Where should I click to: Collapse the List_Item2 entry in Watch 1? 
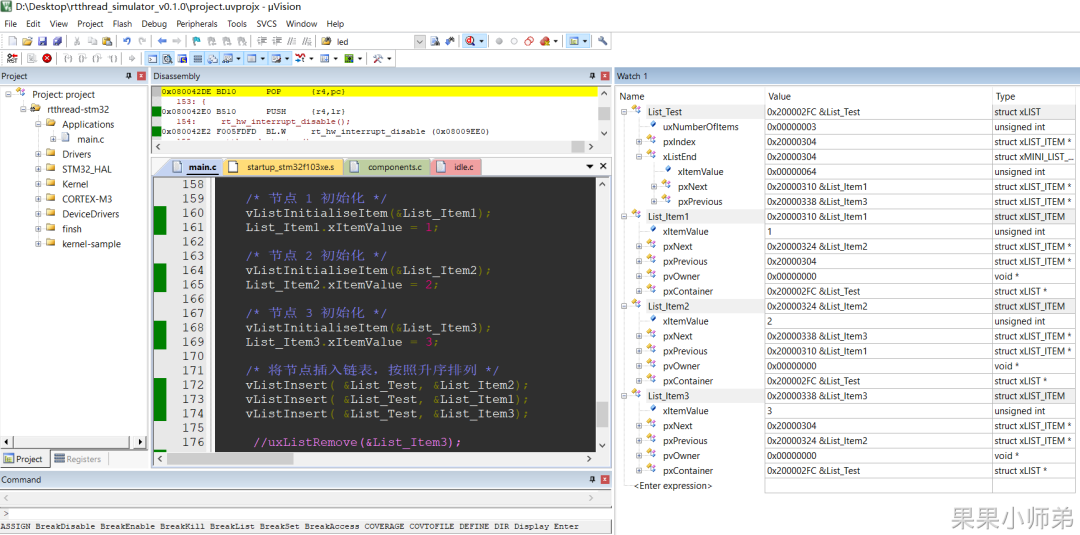624,306
